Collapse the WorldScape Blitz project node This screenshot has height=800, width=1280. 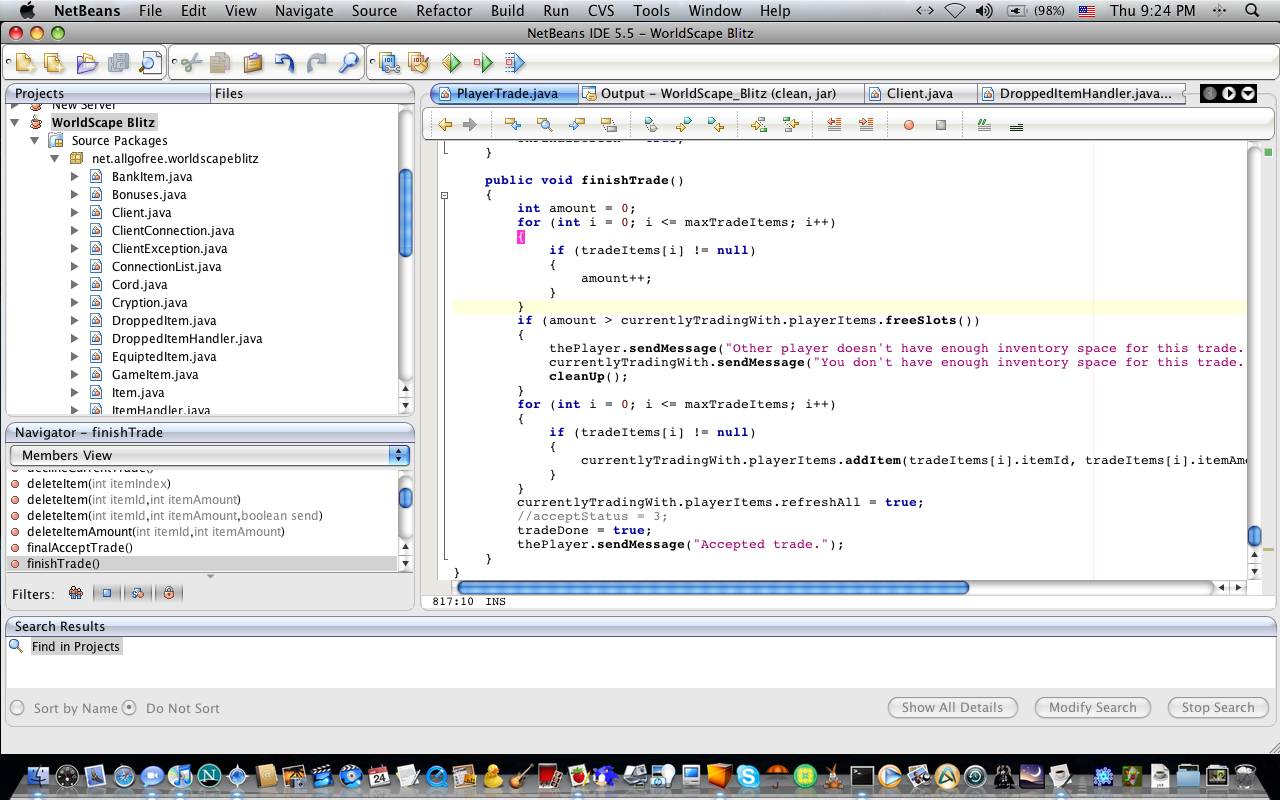pyautogui.click(x=15, y=122)
